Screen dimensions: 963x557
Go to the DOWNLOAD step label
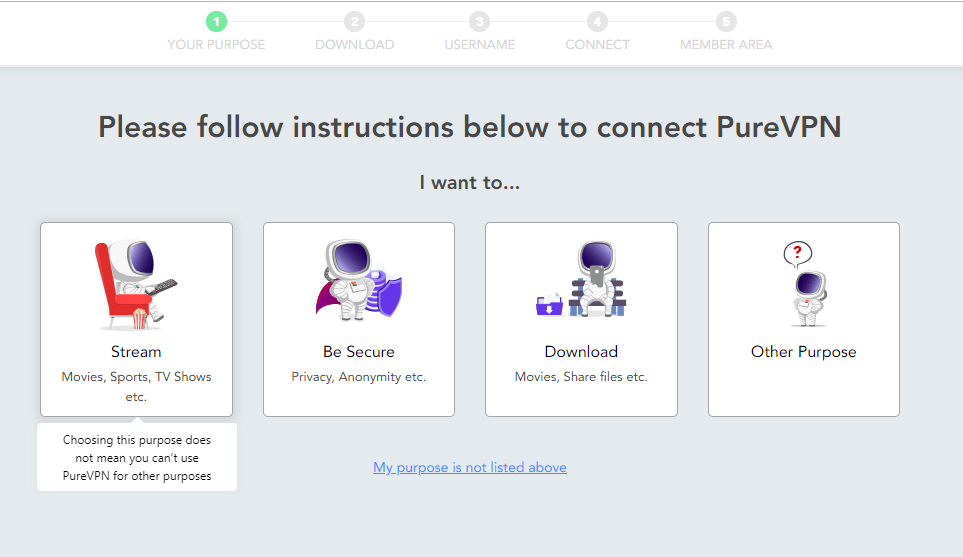click(x=354, y=45)
